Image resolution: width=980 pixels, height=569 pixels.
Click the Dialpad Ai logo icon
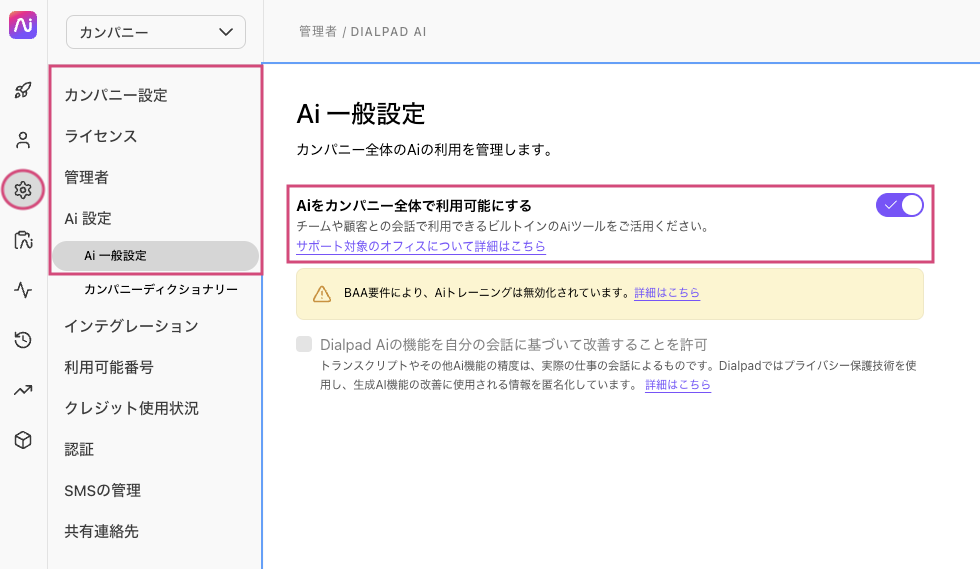point(23,25)
